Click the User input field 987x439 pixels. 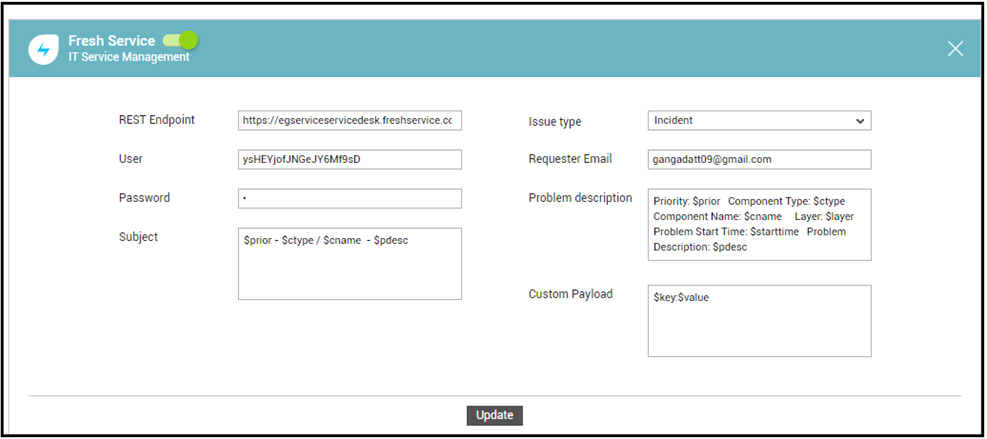point(349,159)
